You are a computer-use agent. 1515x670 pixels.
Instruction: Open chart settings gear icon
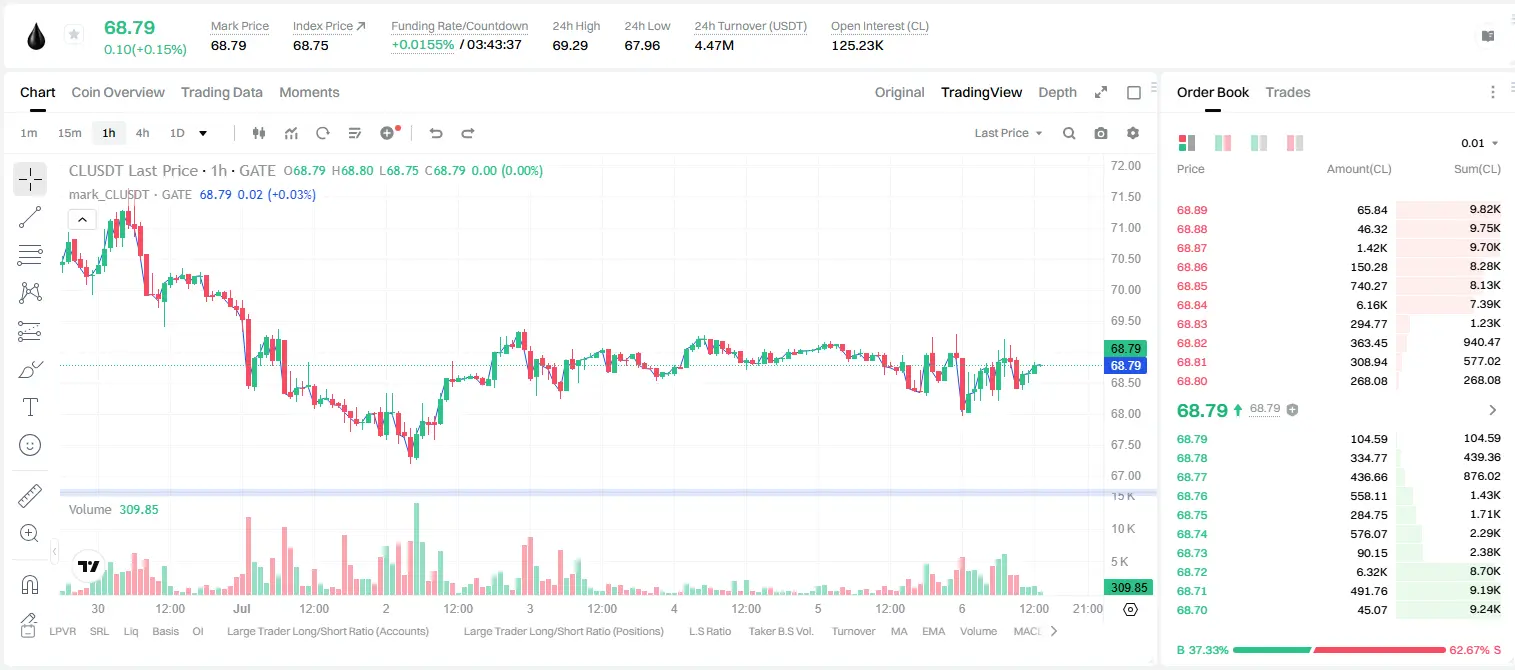click(1133, 133)
